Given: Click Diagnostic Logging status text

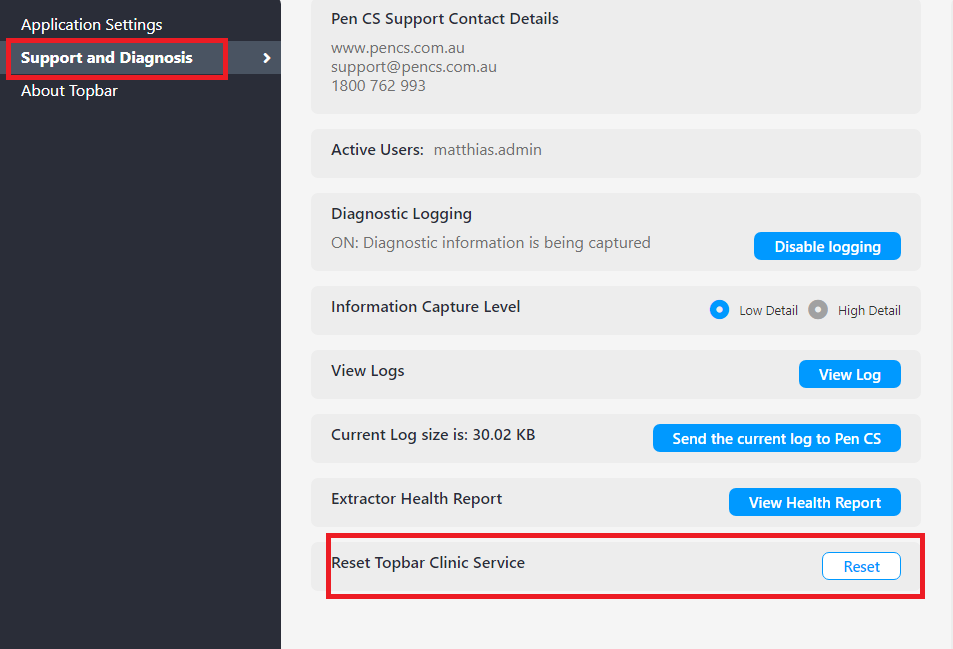Looking at the screenshot, I should coord(490,242).
